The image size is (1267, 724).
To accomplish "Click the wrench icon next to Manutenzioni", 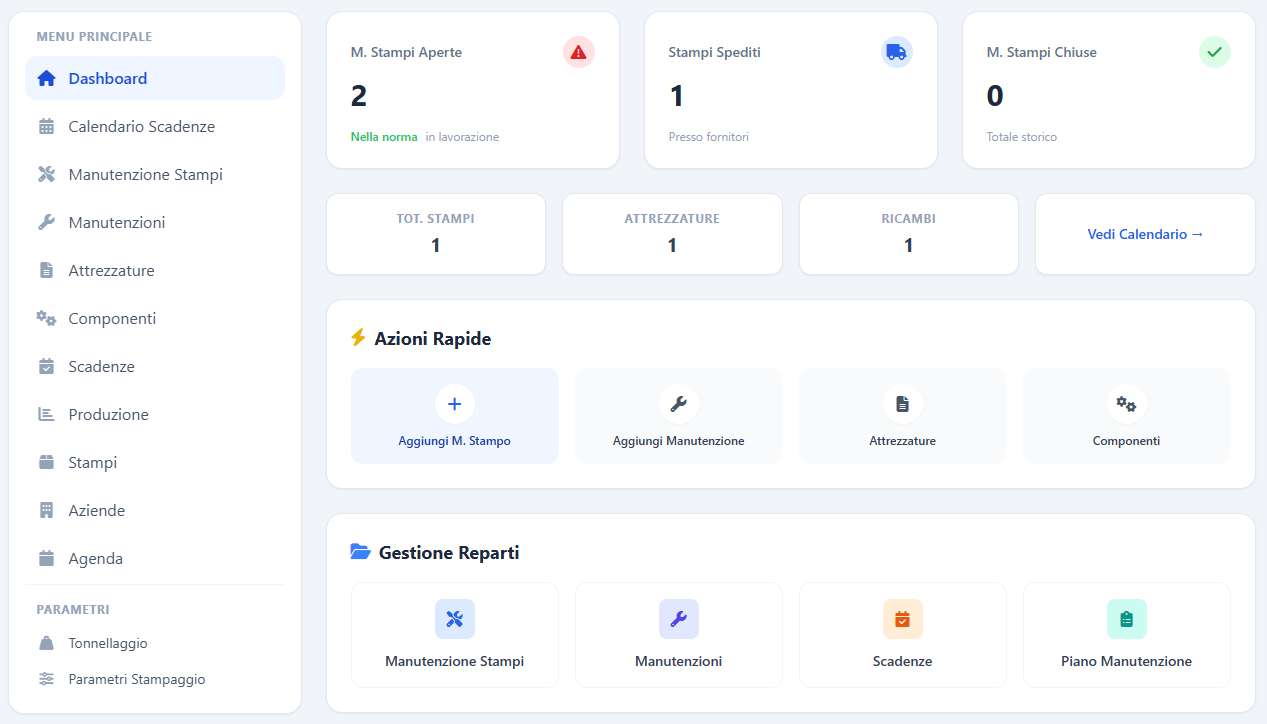I will 46,222.
